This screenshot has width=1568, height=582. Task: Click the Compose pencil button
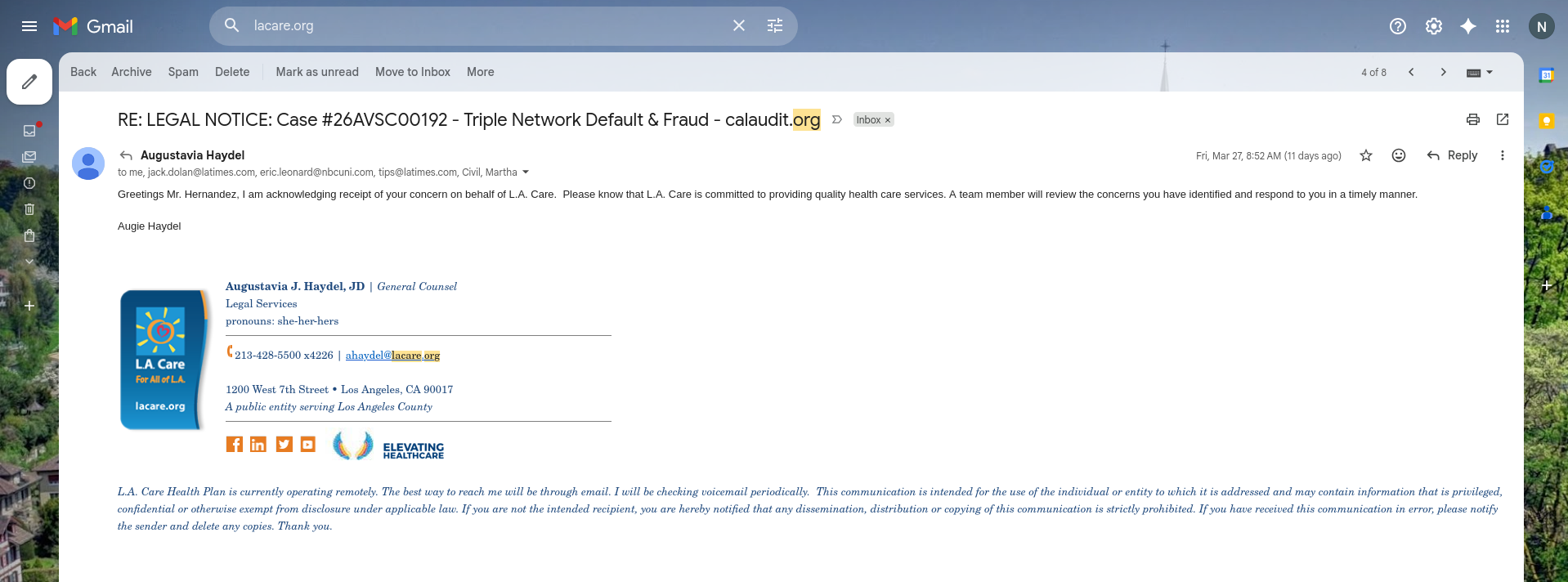tap(29, 82)
